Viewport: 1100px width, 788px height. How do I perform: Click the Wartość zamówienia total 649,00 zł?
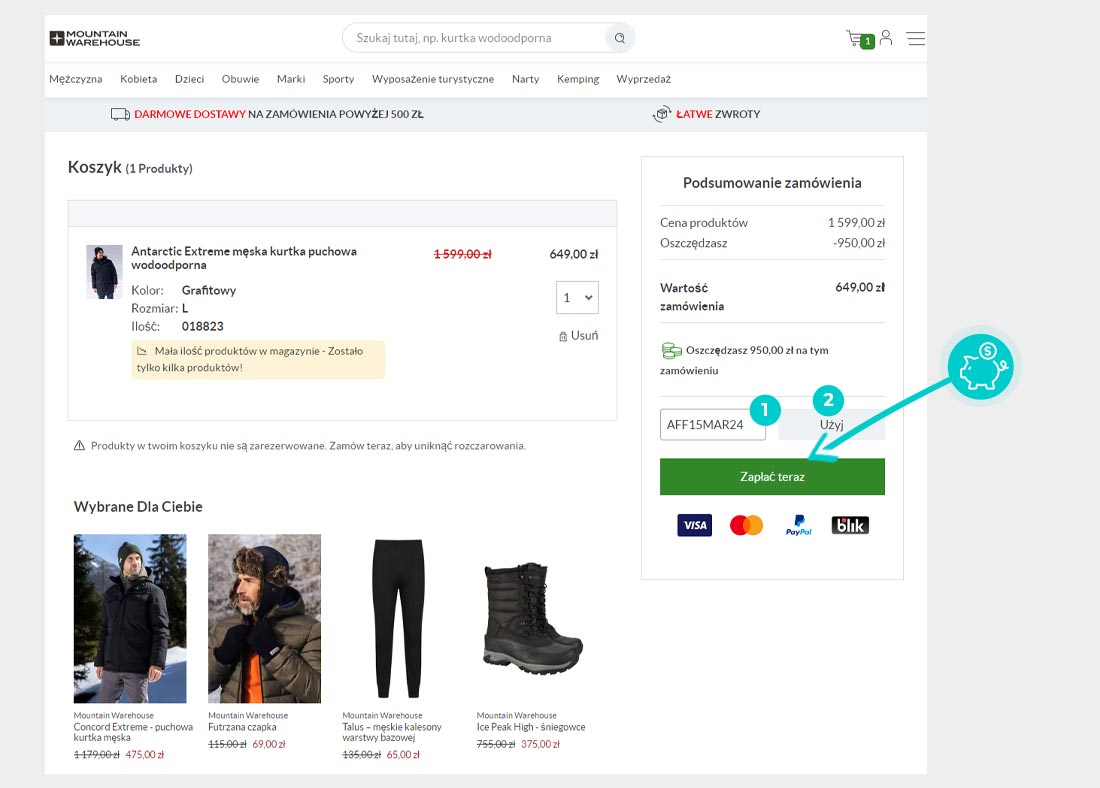point(860,287)
